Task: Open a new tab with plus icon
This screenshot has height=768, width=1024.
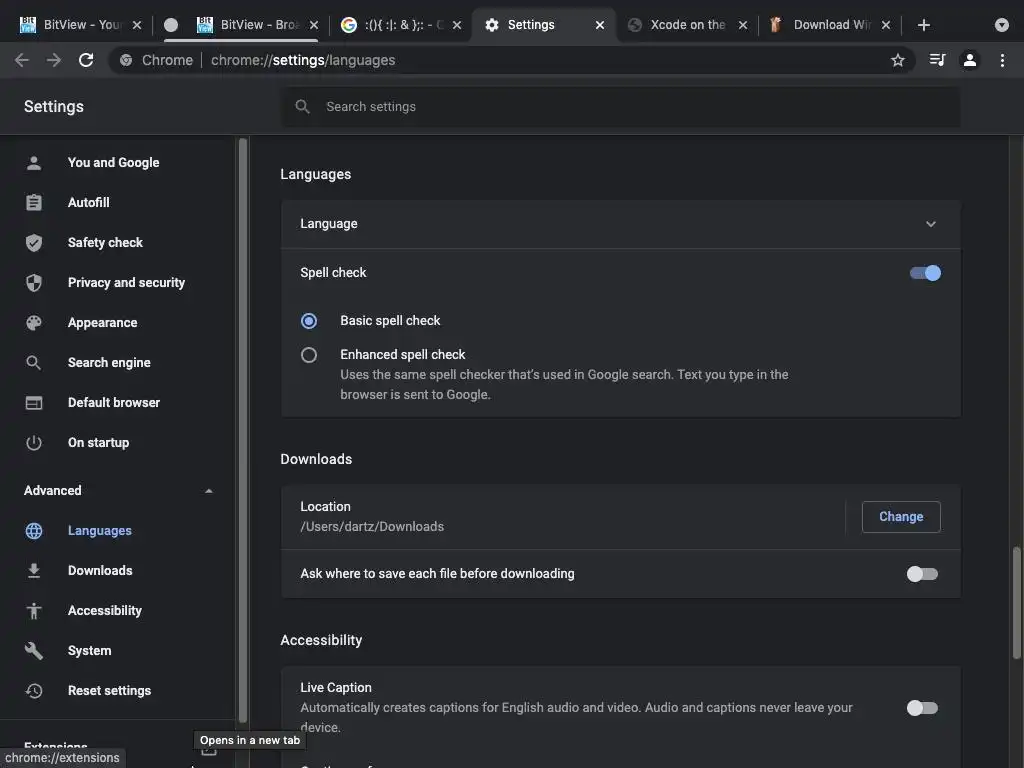Action: click(x=924, y=25)
